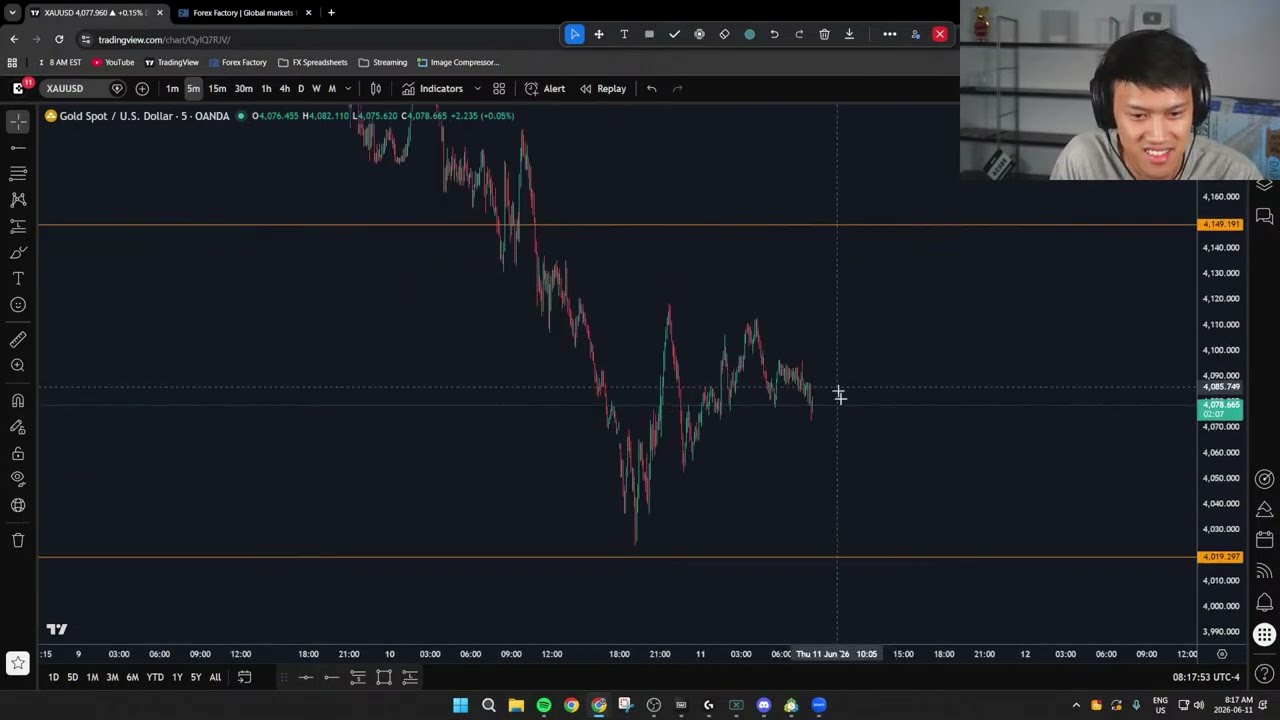1280x720 pixels.
Task: Start bar Replay mode
Action: (603, 88)
